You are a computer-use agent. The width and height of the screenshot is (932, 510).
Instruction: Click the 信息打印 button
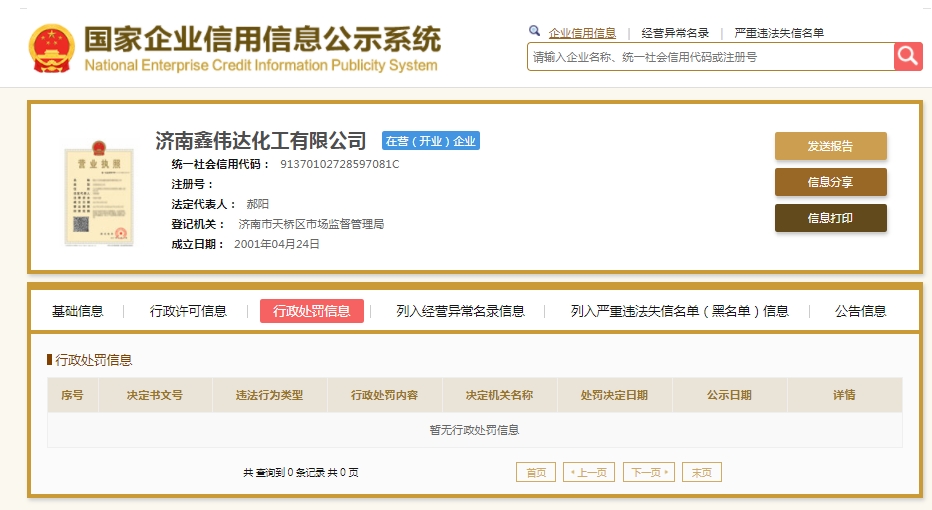[x=830, y=218]
